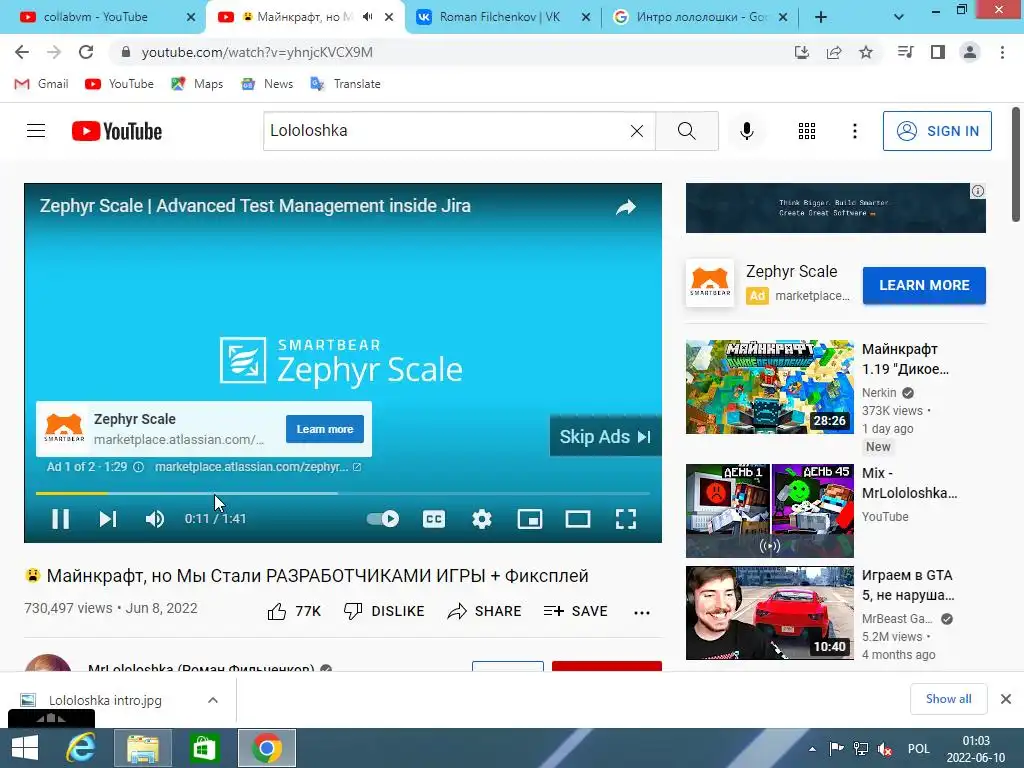1024x768 pixels.
Task: Click Learn more on the video ad overlay
Action: 325,429
